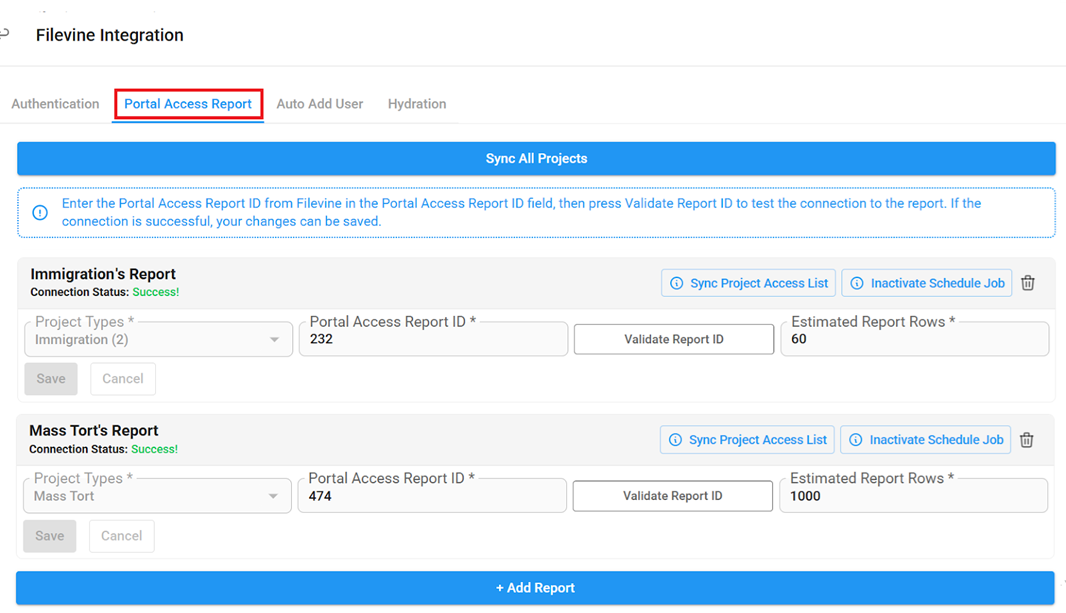Open the Project Types dropdown showing Immigration (2)

point(158,339)
